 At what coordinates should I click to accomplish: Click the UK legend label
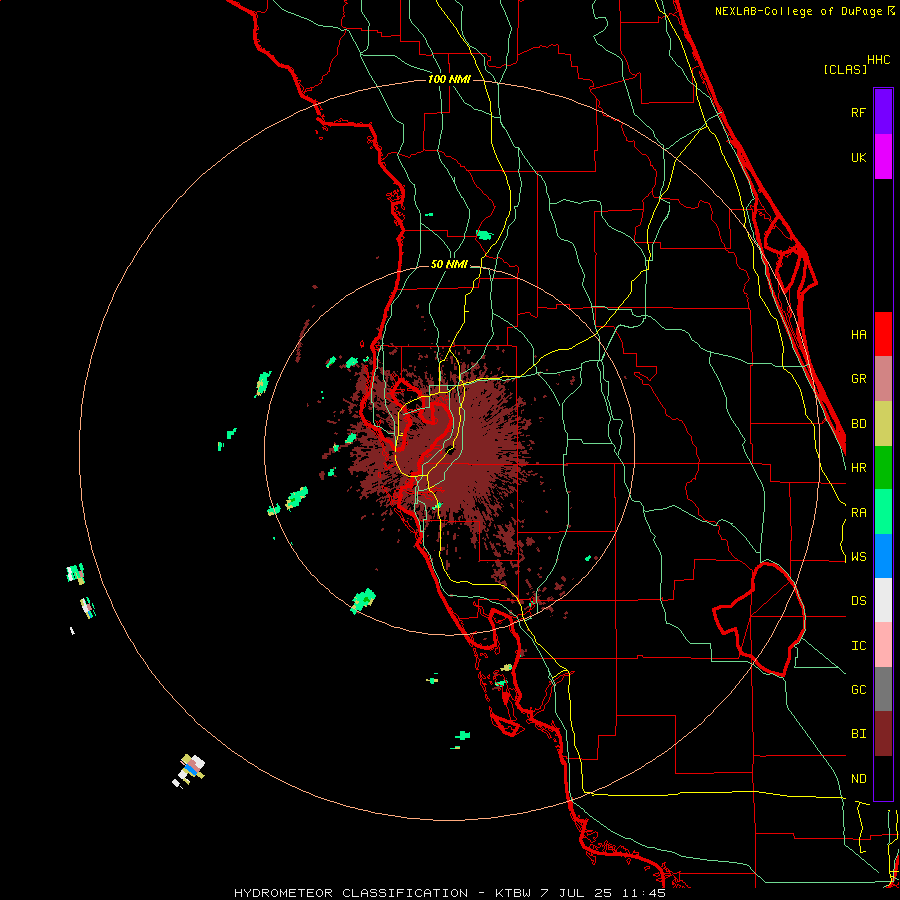pyautogui.click(x=858, y=157)
